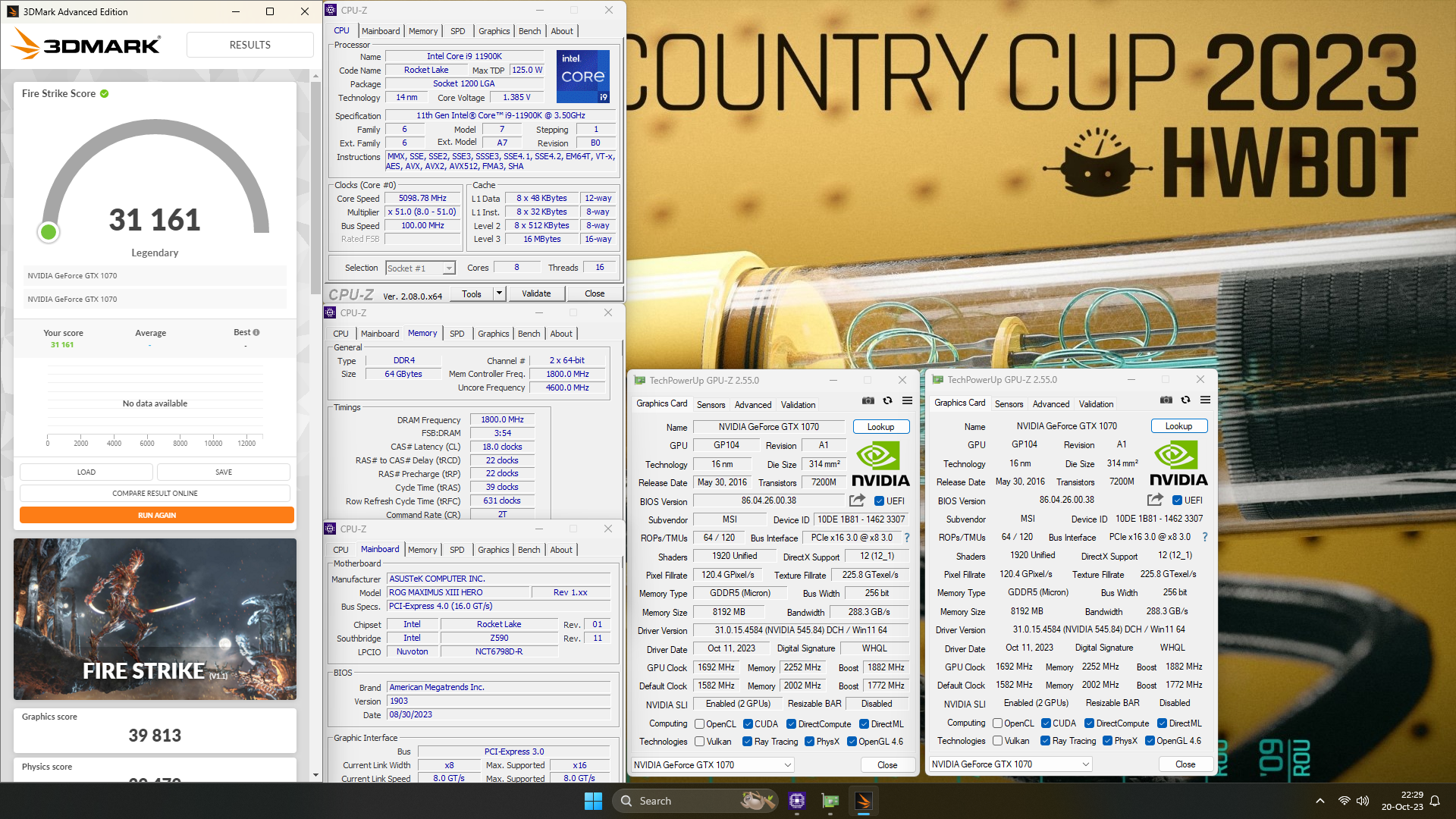Click the GPU-Z screenshot camera icon, left window
The height and width of the screenshot is (819, 1456).
tap(868, 400)
